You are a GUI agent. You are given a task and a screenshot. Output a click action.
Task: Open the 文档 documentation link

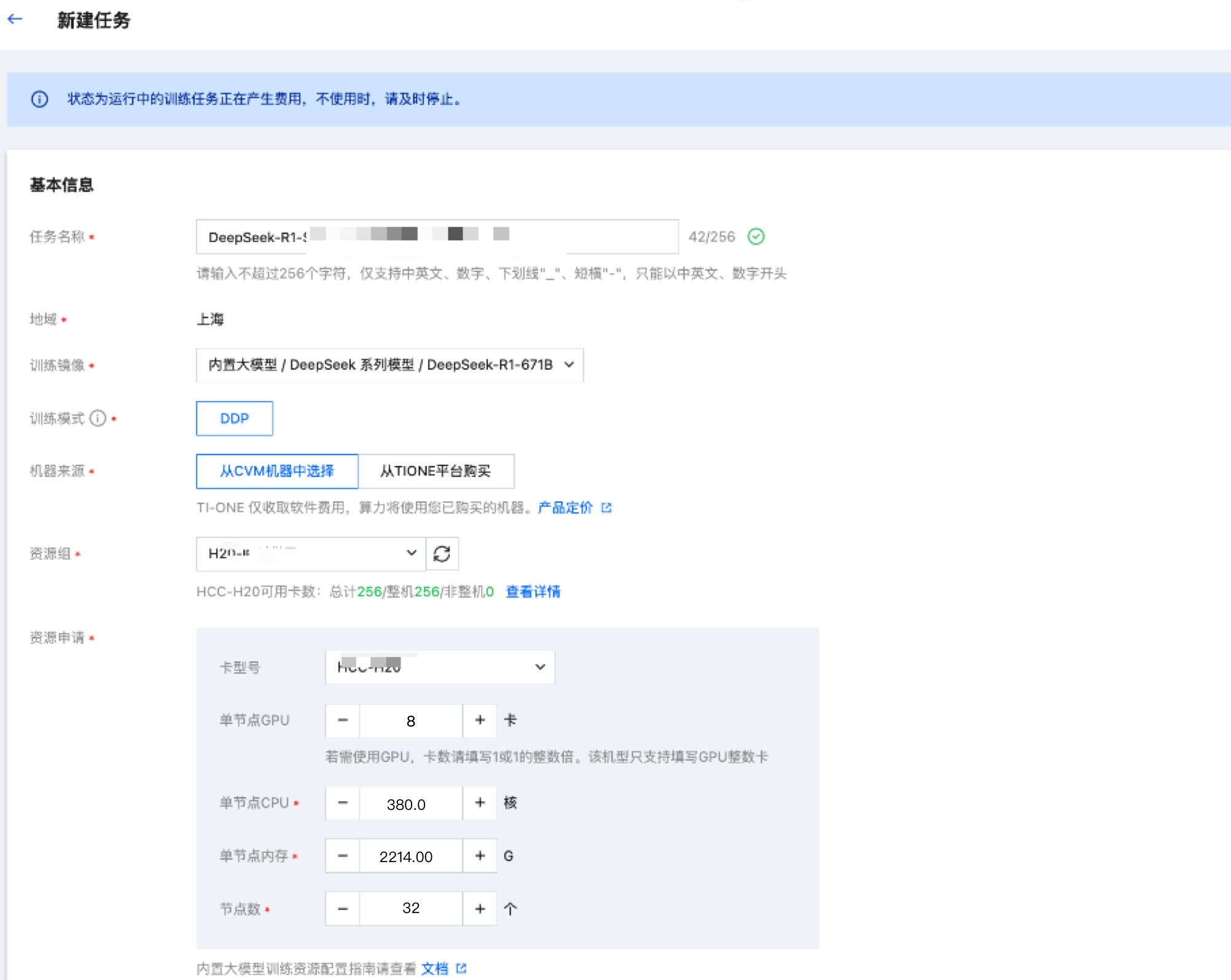435,968
